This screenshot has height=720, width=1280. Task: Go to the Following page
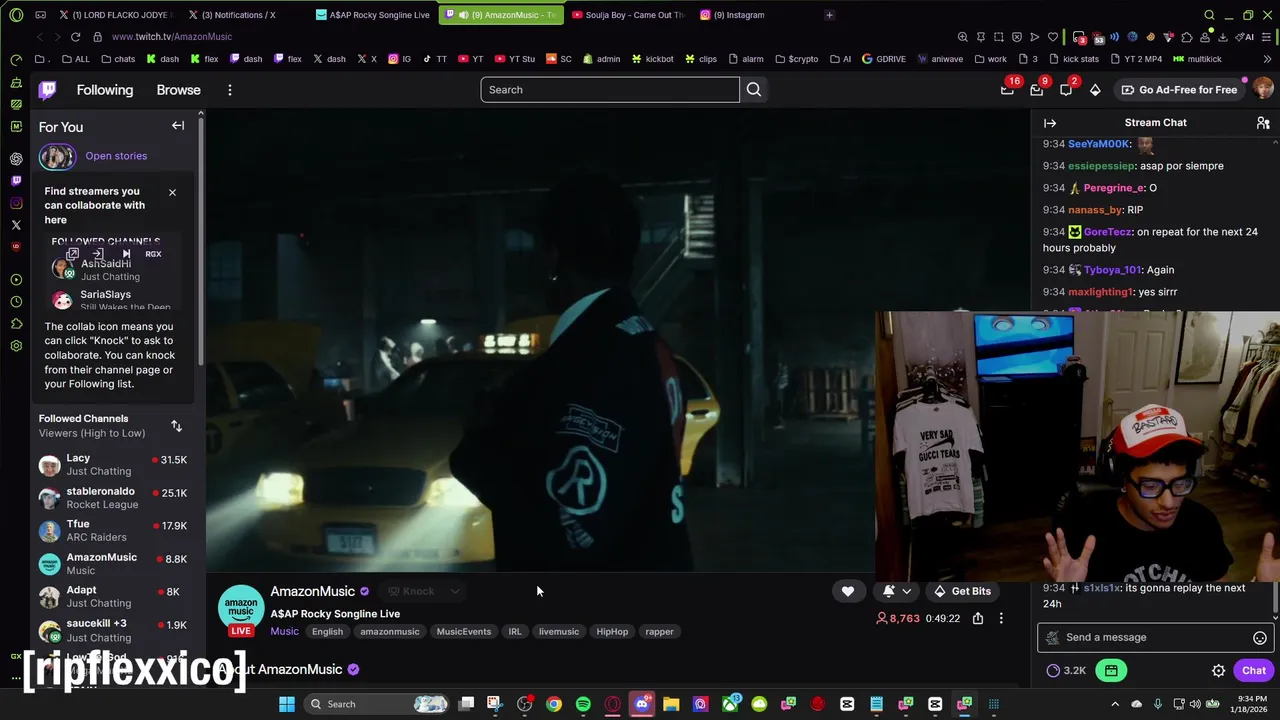coord(105,90)
